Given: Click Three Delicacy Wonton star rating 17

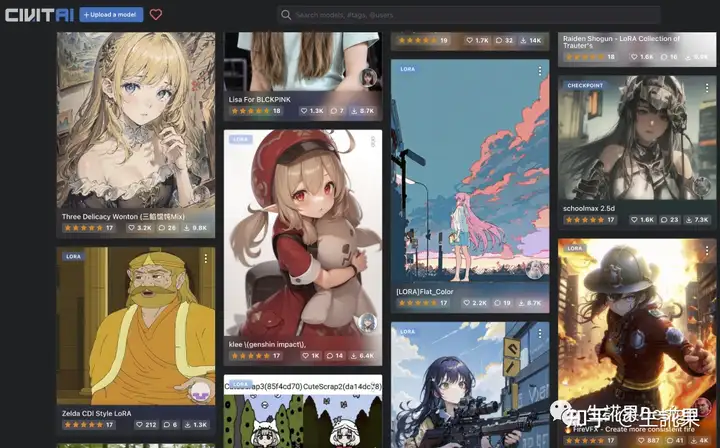Looking at the screenshot, I should point(88,228).
